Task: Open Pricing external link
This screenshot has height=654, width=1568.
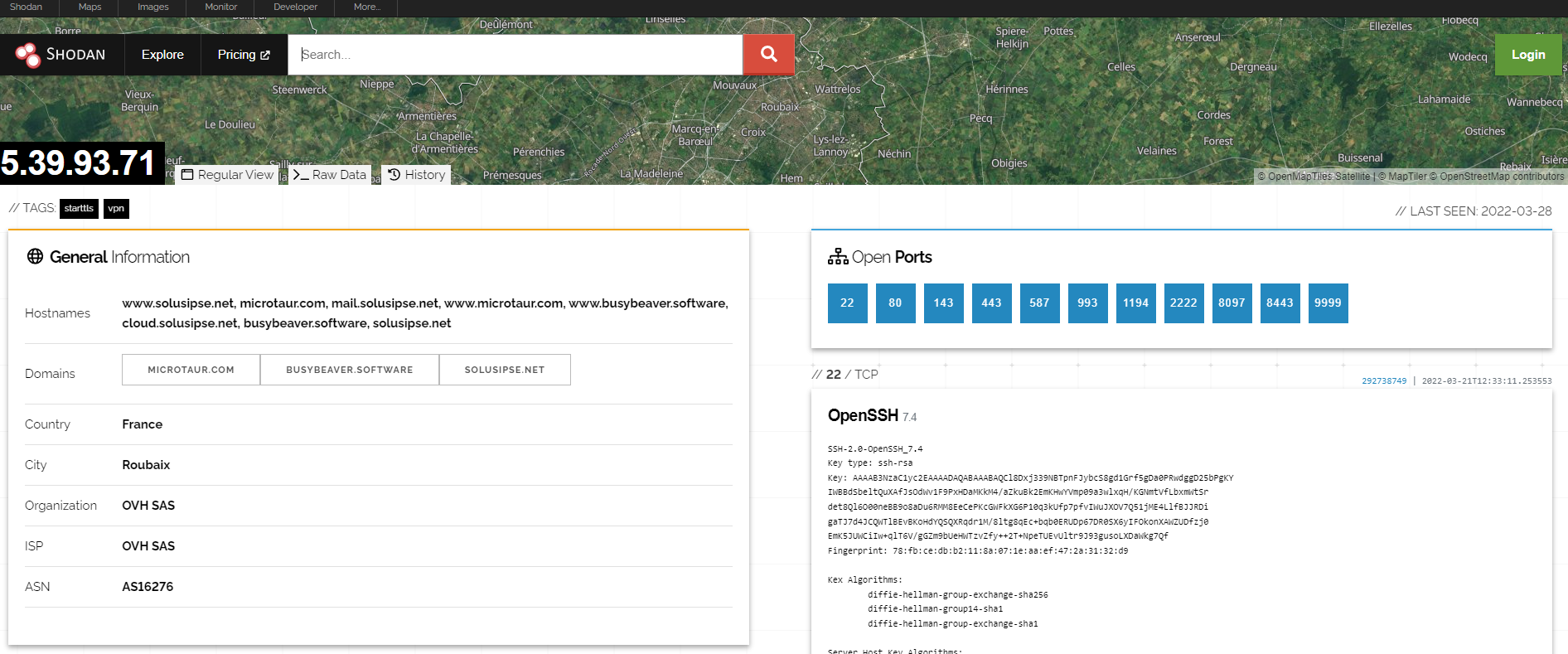Action: [x=244, y=55]
